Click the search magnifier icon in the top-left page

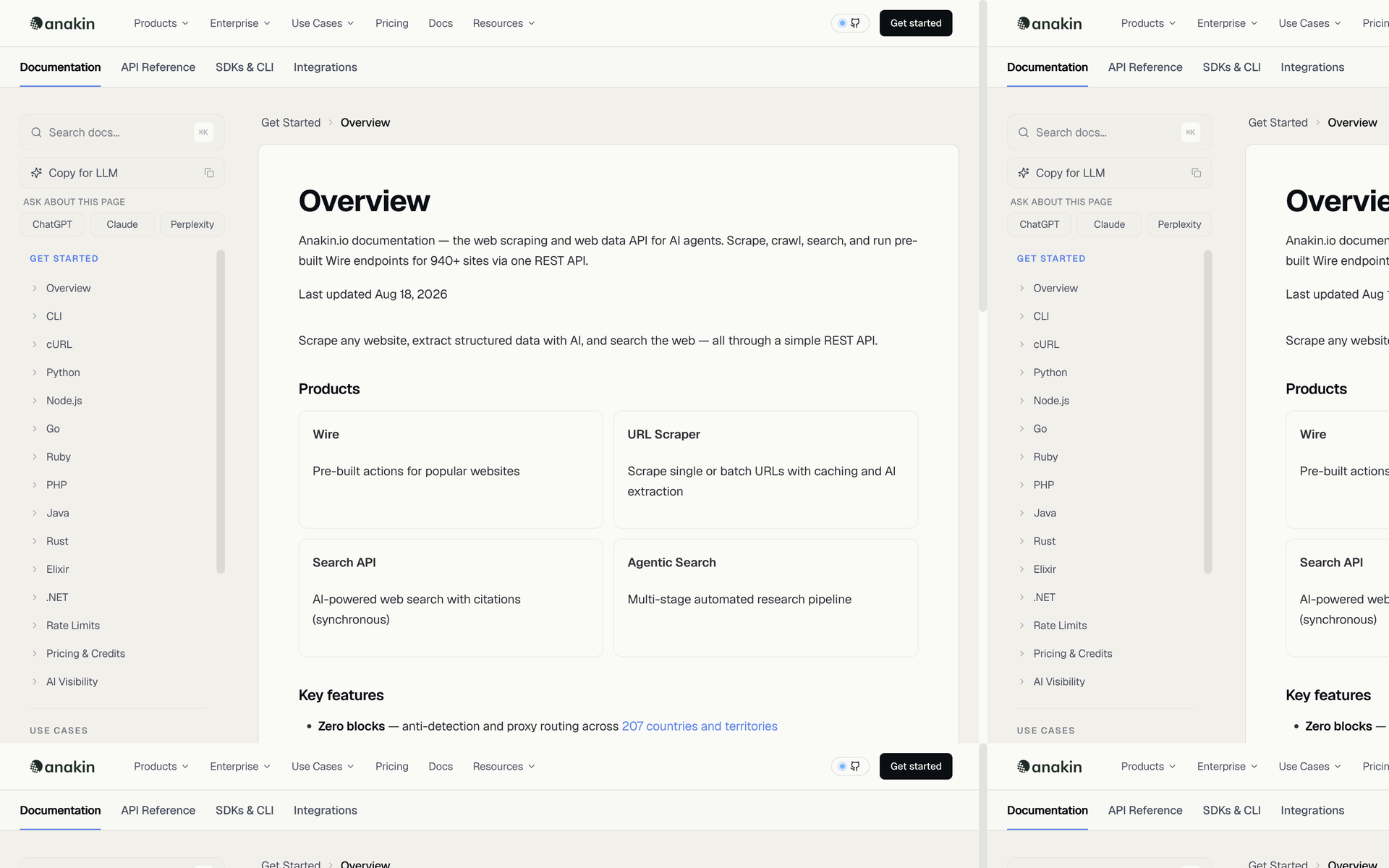coord(36,132)
